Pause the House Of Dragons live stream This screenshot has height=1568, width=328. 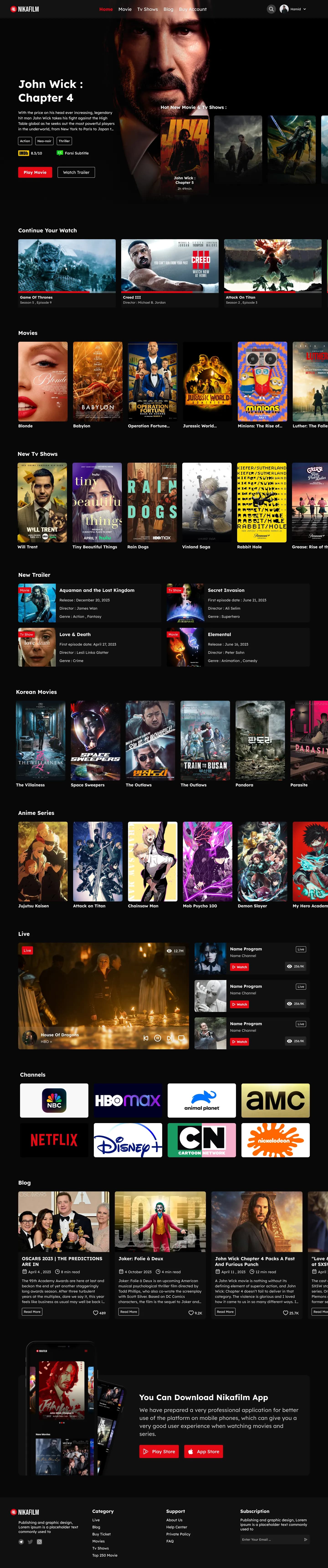[158, 1038]
